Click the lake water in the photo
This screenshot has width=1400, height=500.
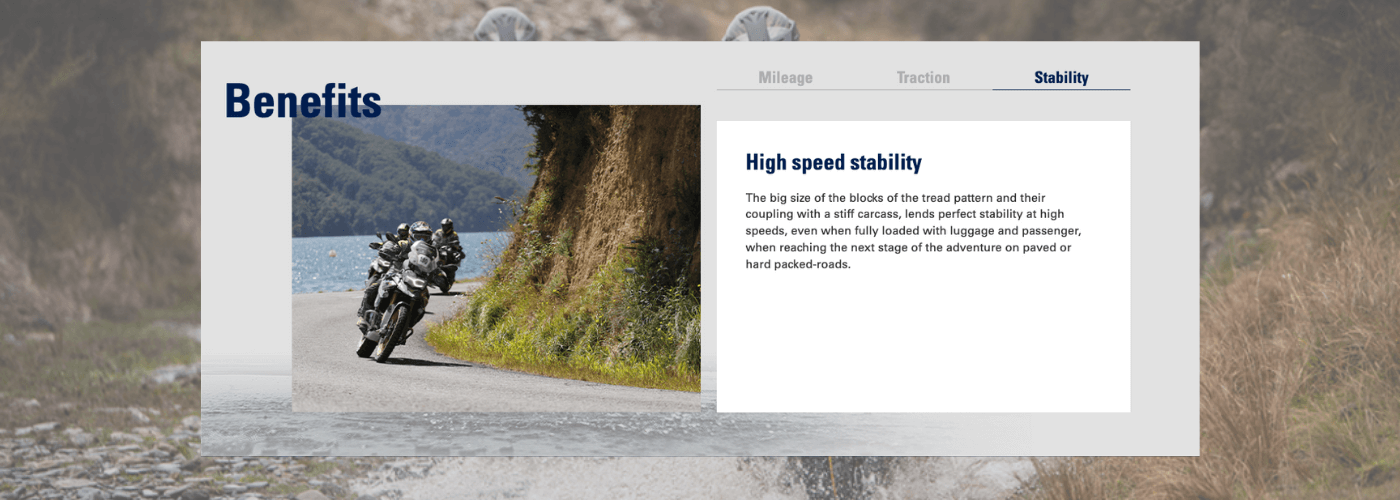click(330, 262)
